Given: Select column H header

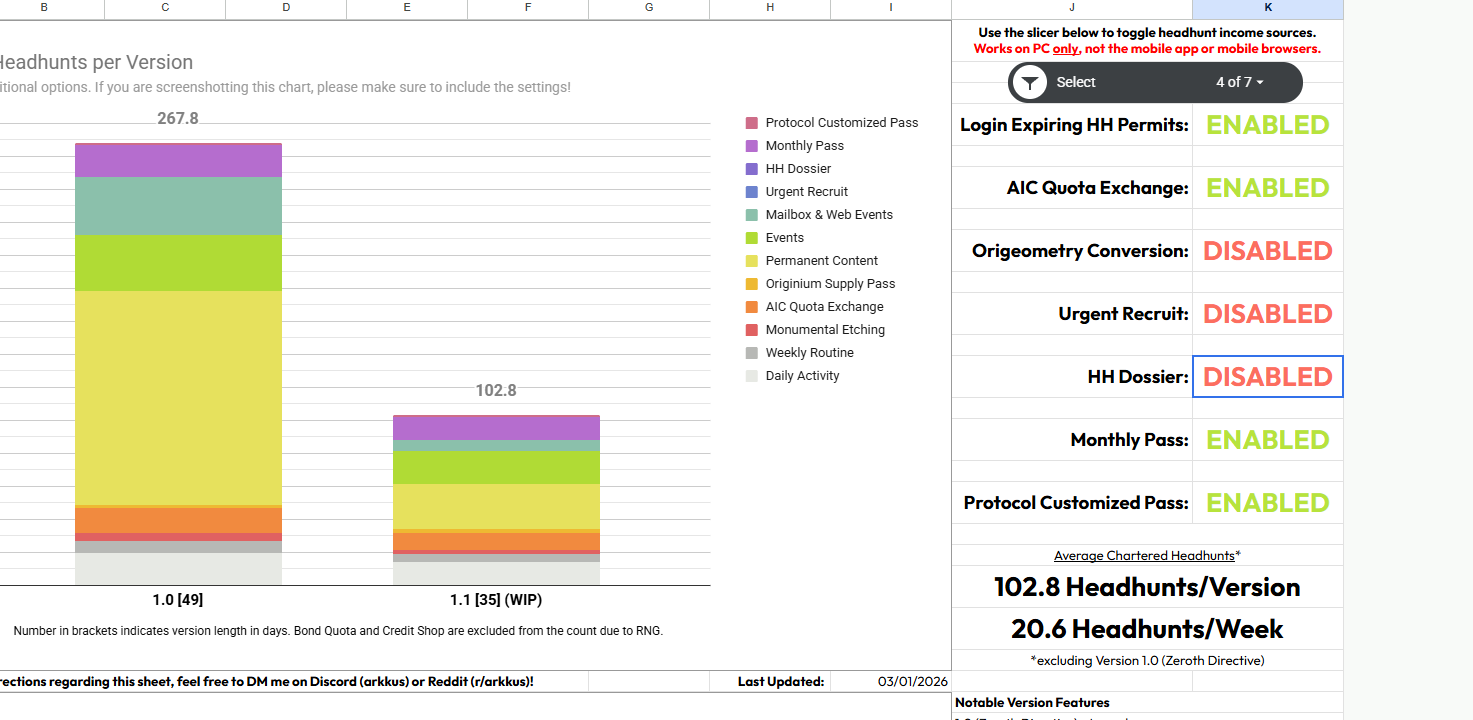Looking at the screenshot, I should coord(770,8).
